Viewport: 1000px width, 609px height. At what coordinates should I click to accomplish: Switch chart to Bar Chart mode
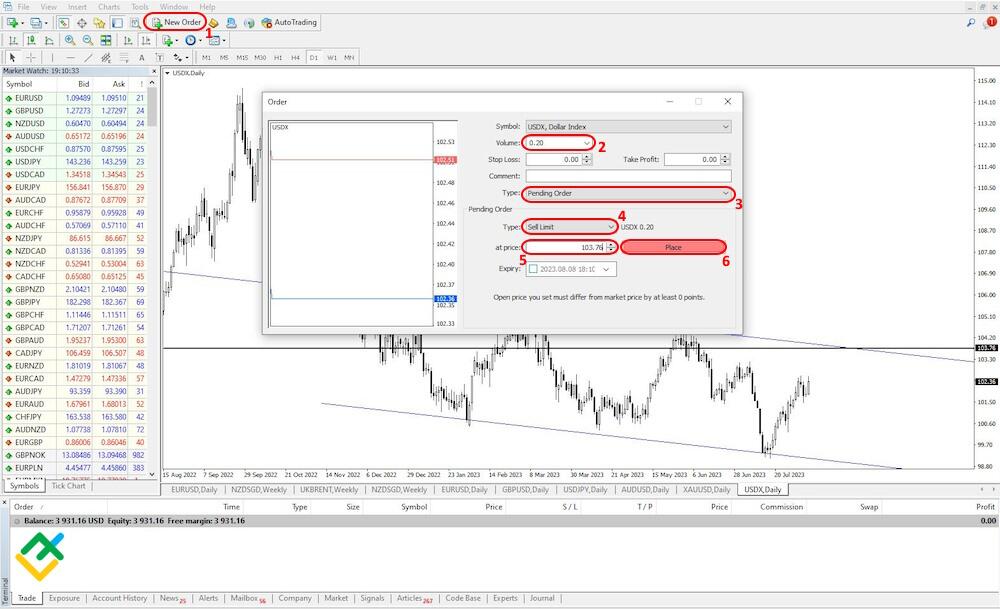click(13, 40)
